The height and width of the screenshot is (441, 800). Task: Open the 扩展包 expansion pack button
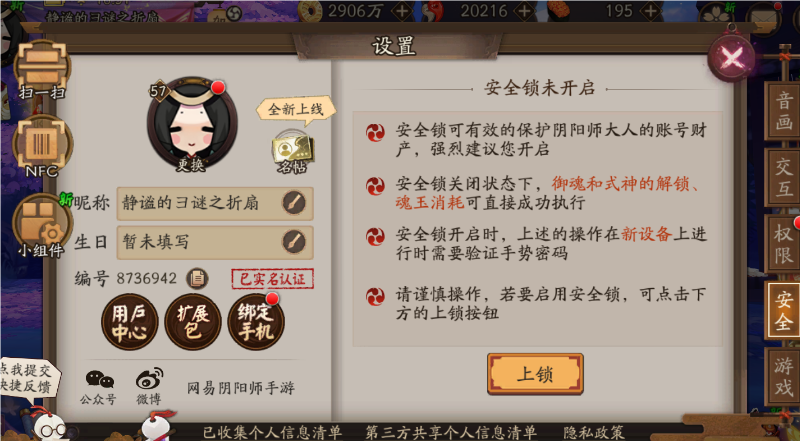(193, 323)
